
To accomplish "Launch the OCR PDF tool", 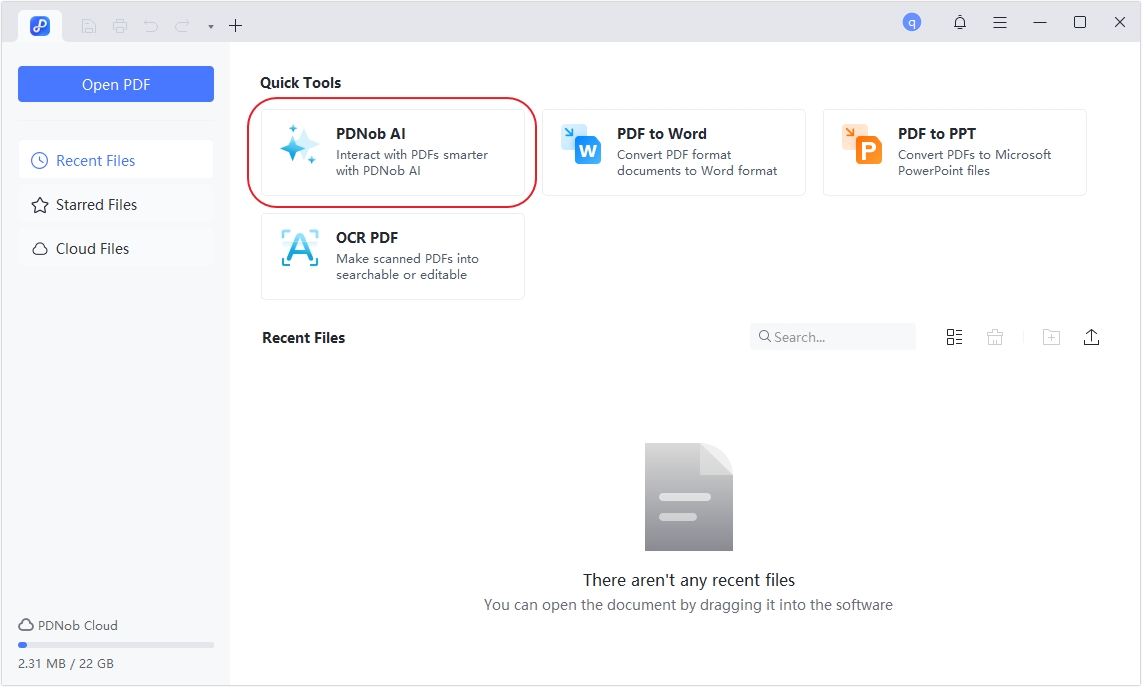I will point(392,256).
